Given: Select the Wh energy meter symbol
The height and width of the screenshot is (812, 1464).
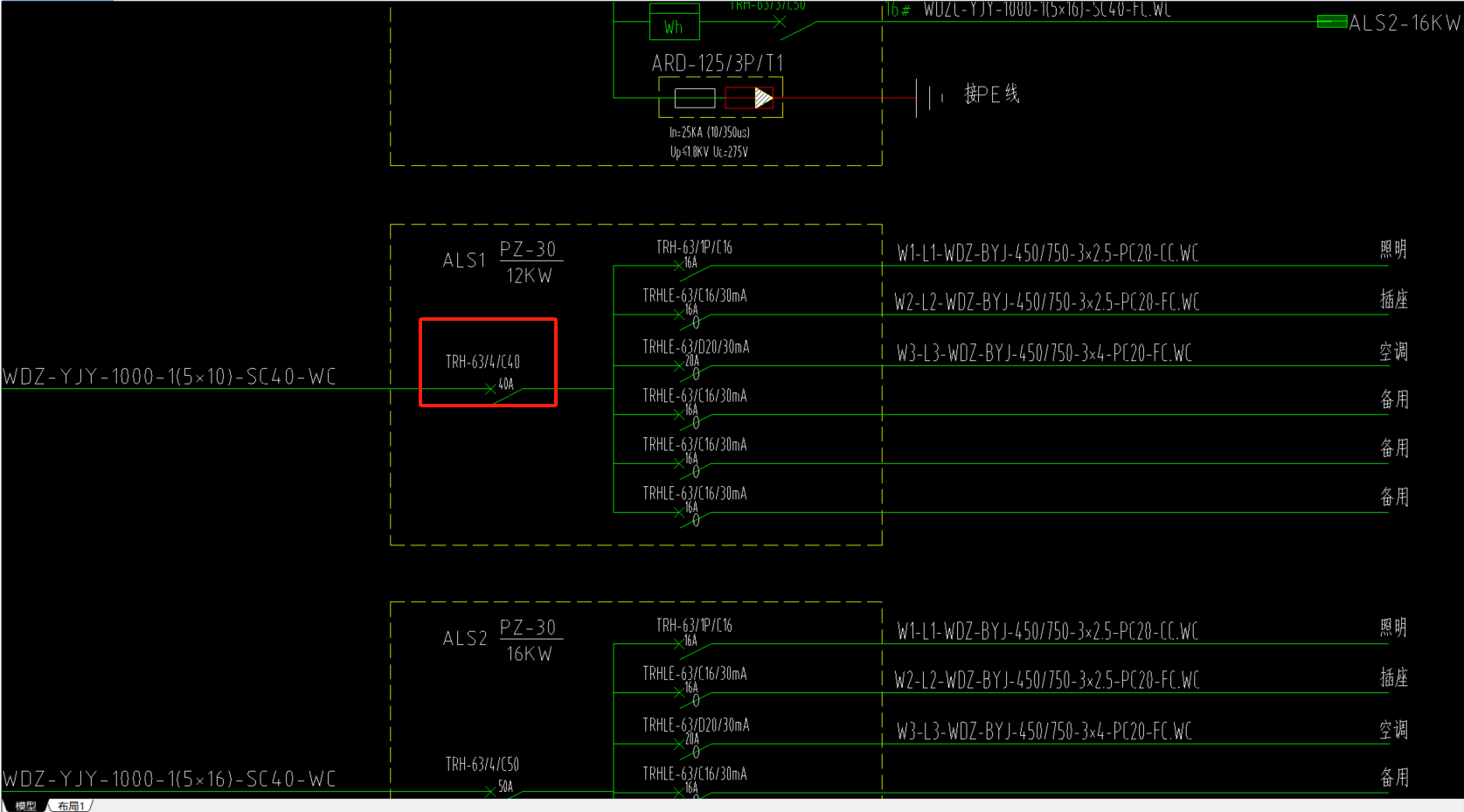Looking at the screenshot, I should coord(674,22).
